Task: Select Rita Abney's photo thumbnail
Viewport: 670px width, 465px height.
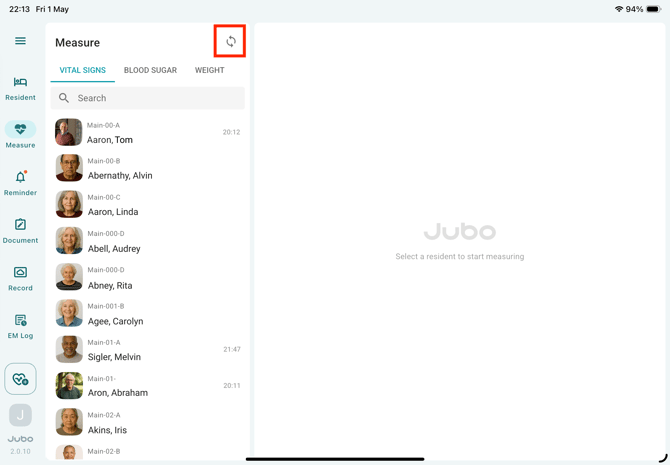Action: [69, 277]
